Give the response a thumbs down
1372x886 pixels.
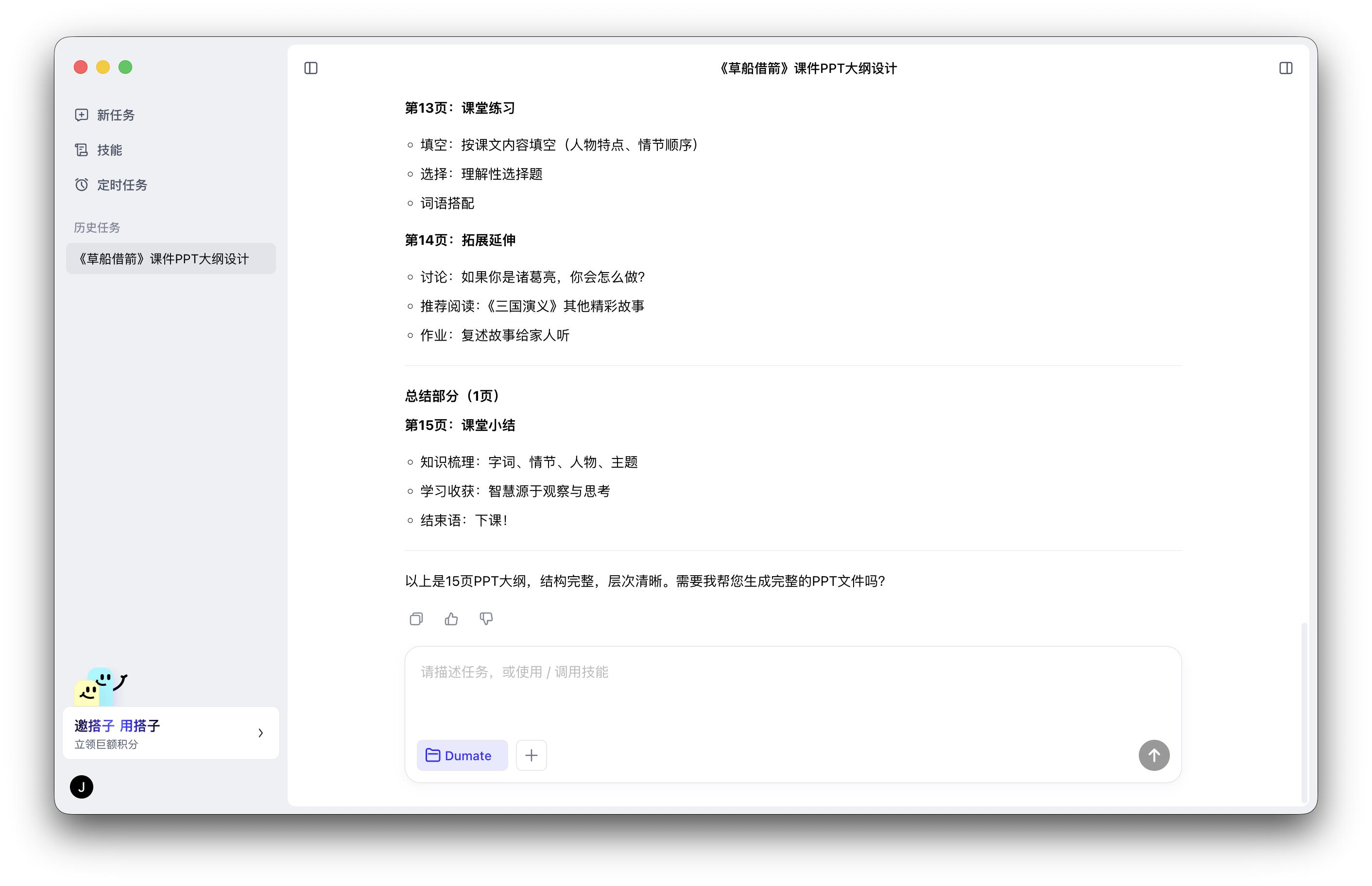tap(486, 619)
